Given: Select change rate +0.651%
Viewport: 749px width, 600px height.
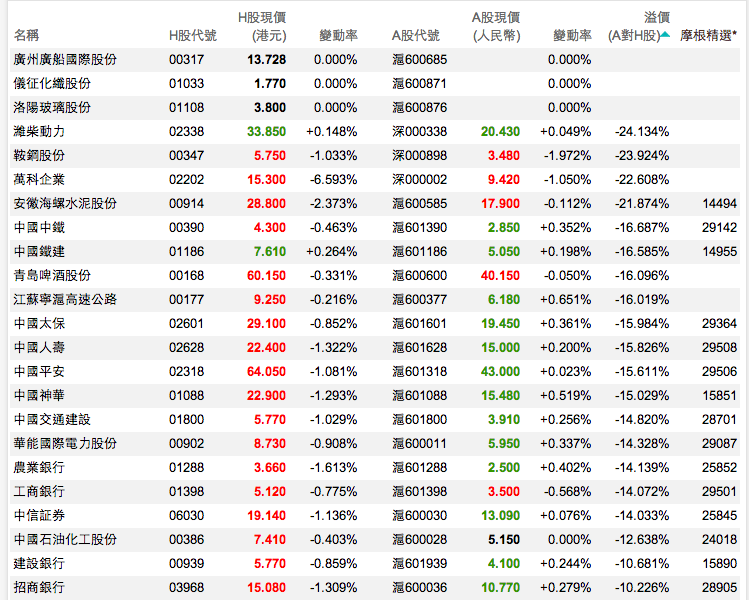Looking at the screenshot, I should coord(566,300).
